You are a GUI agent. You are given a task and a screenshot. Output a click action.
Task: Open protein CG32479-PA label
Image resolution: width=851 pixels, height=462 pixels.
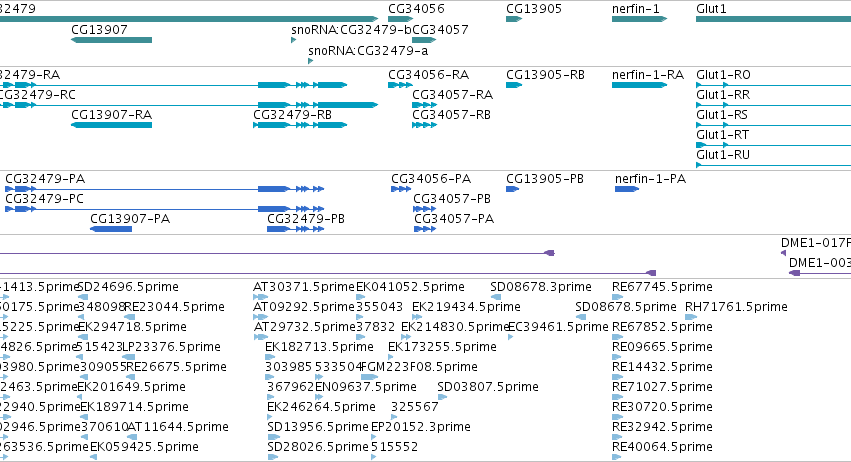pos(45,179)
